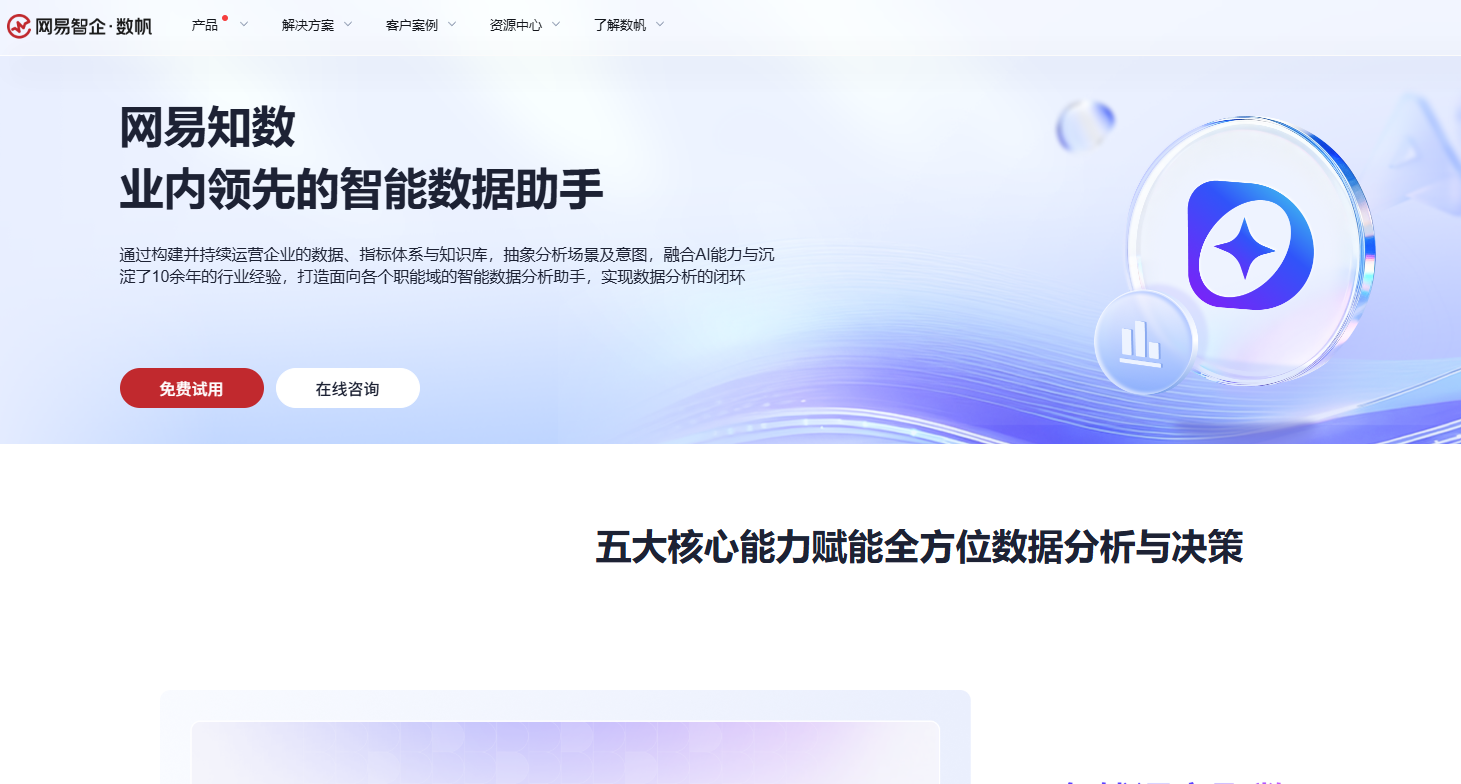This screenshot has height=784, width=1461.
Task: Click the white card below the section heading
Action: click(566, 738)
